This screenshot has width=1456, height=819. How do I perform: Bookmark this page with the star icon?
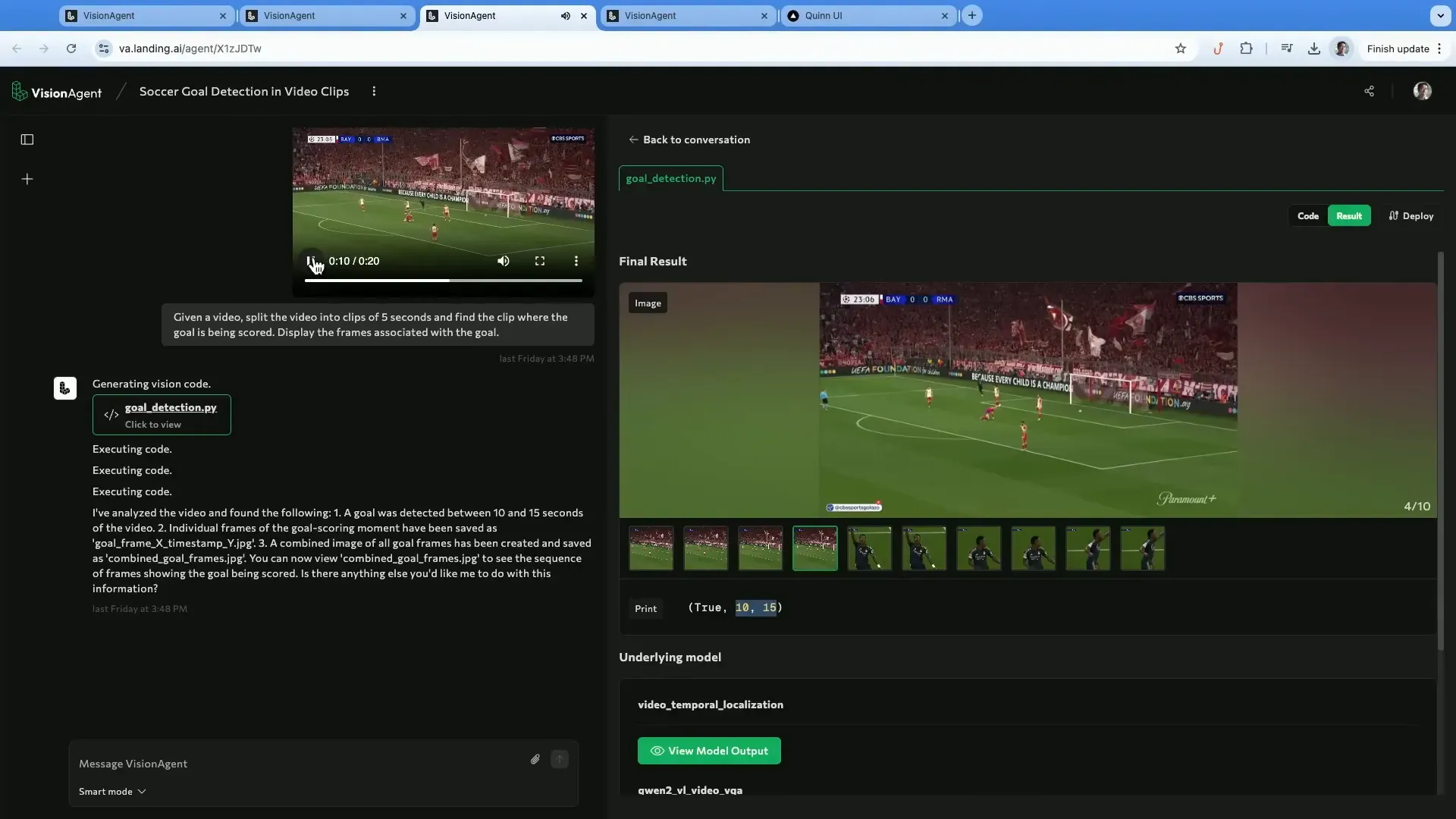coord(1181,49)
